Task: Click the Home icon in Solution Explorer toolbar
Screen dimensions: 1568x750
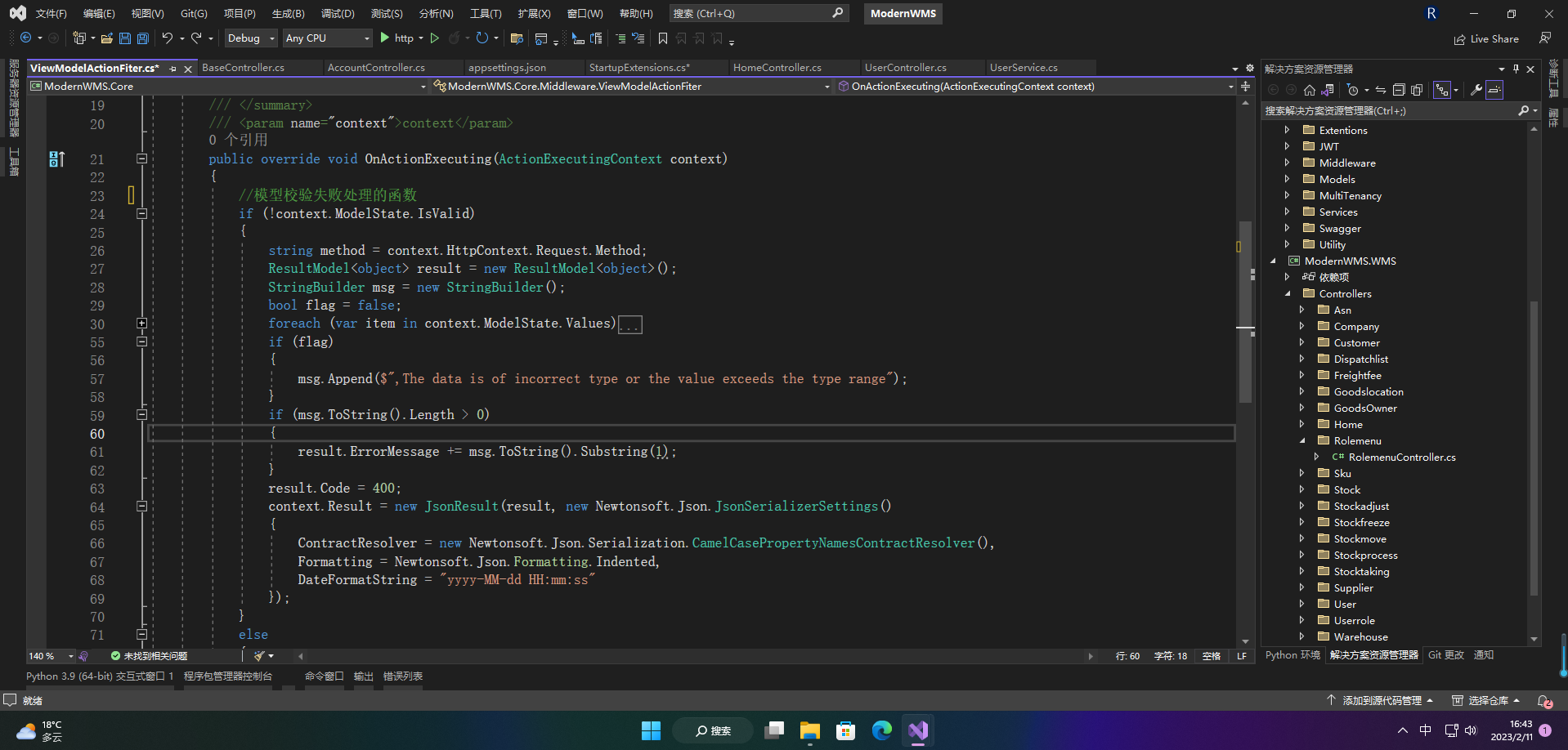Action: [x=1310, y=90]
